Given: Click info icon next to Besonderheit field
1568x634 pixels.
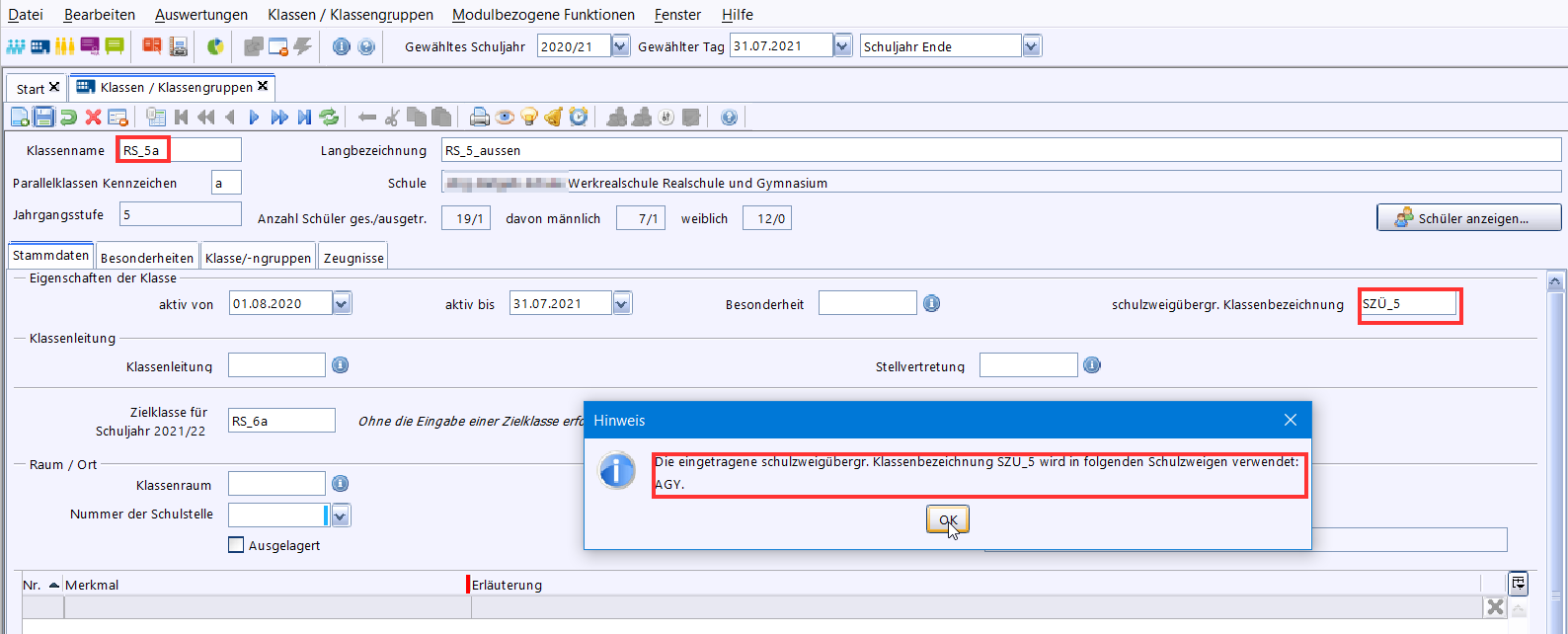Looking at the screenshot, I should [x=931, y=304].
